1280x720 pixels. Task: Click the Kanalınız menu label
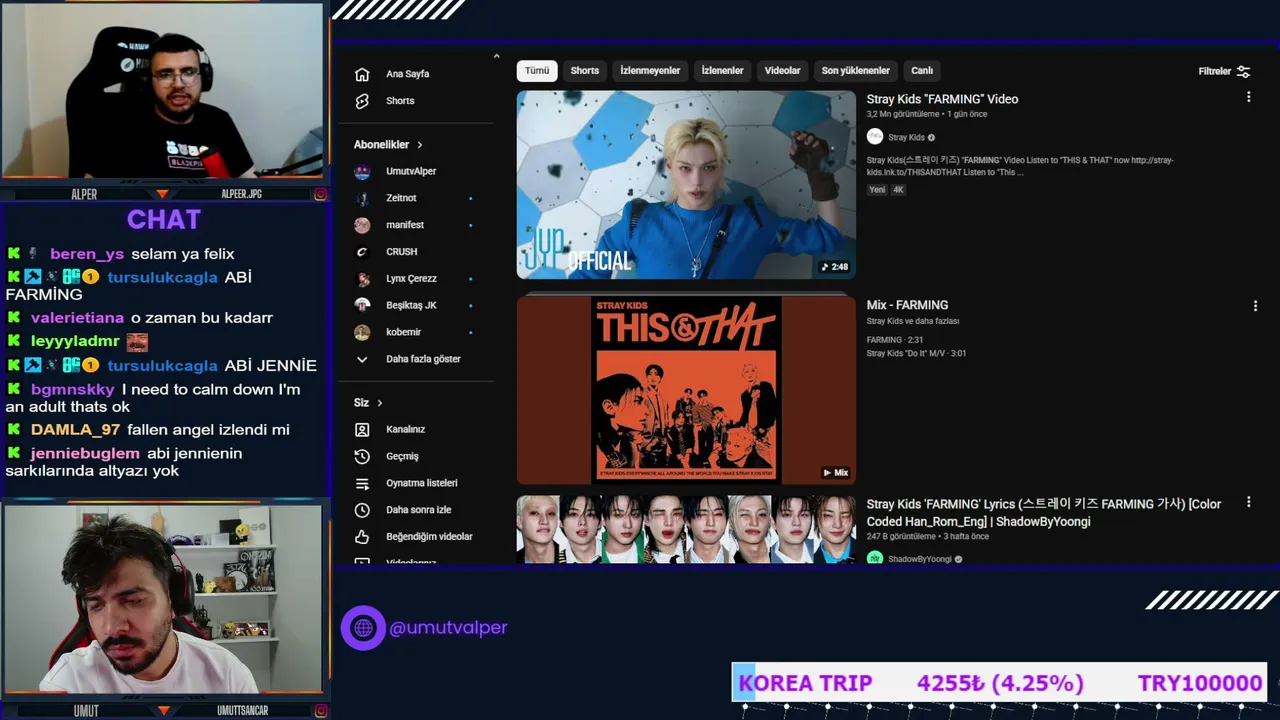406,429
